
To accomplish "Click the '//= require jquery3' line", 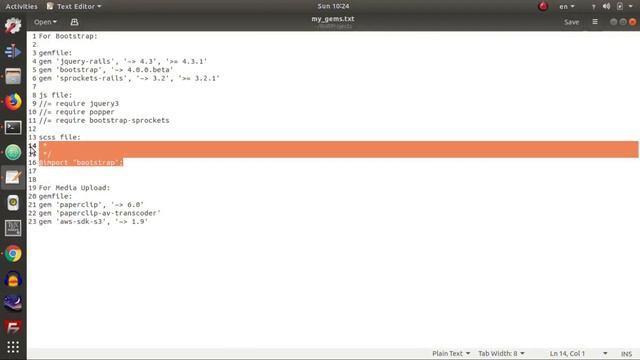I will [79, 103].
